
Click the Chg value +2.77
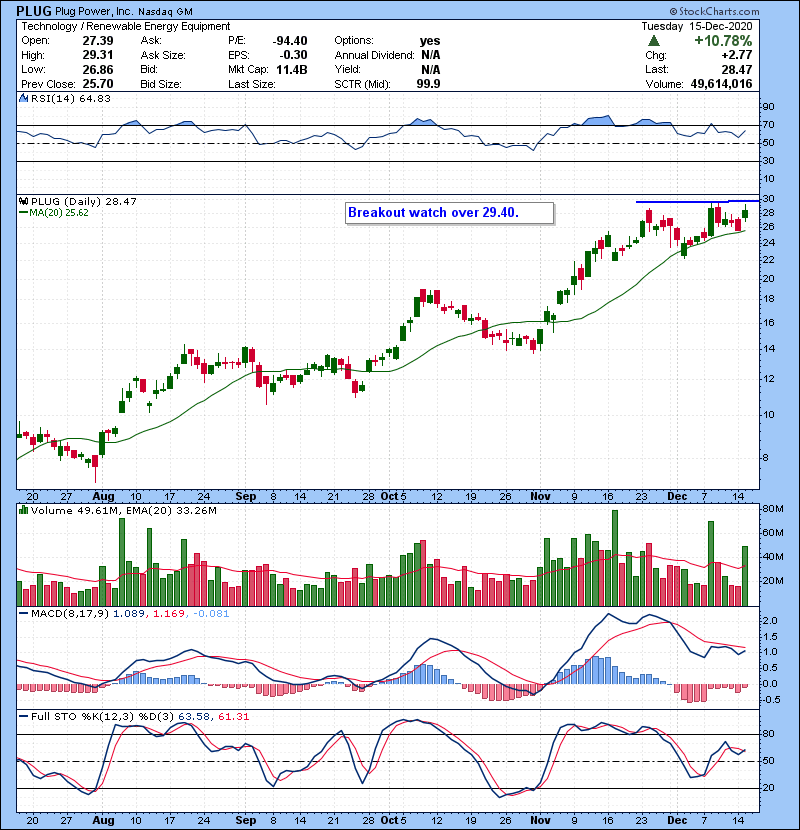click(737, 55)
